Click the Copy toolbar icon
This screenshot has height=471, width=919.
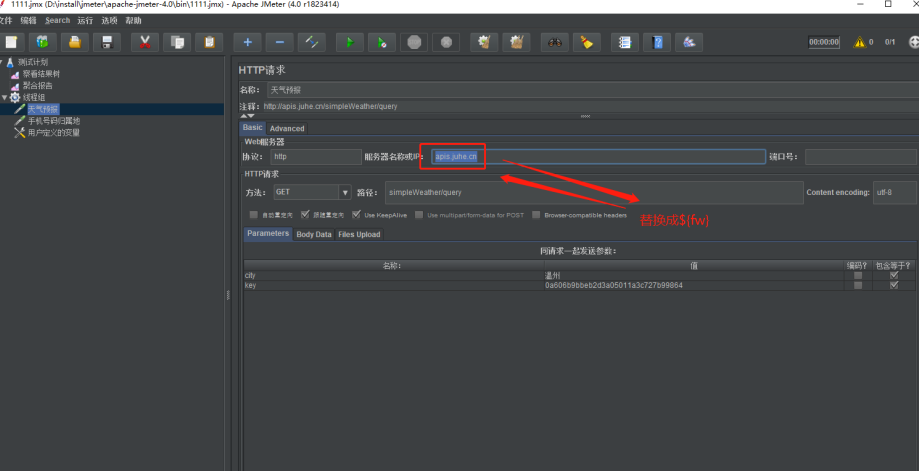(x=177, y=42)
